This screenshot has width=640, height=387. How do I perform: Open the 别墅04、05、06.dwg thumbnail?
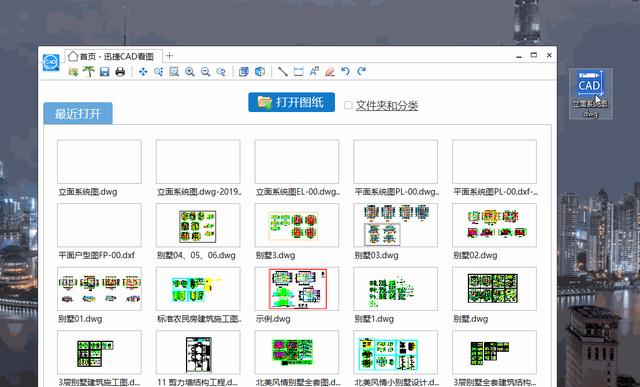(x=198, y=225)
